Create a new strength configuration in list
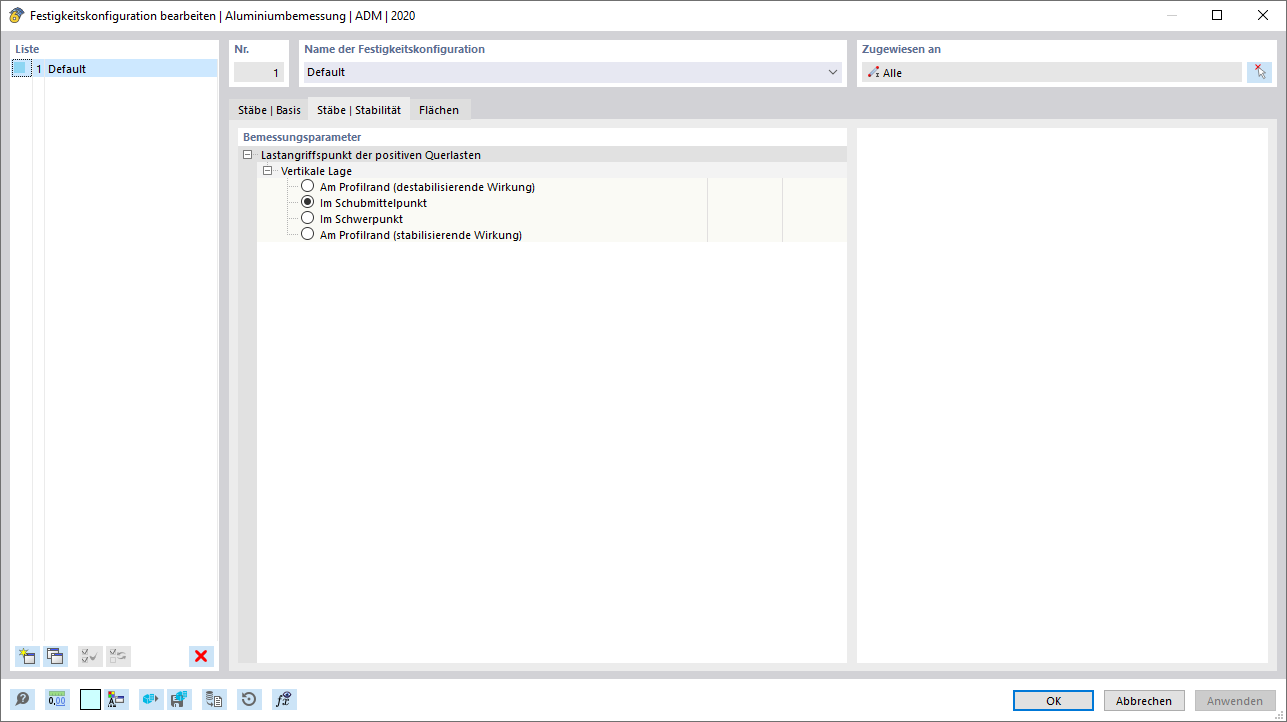 pyautogui.click(x=26, y=656)
